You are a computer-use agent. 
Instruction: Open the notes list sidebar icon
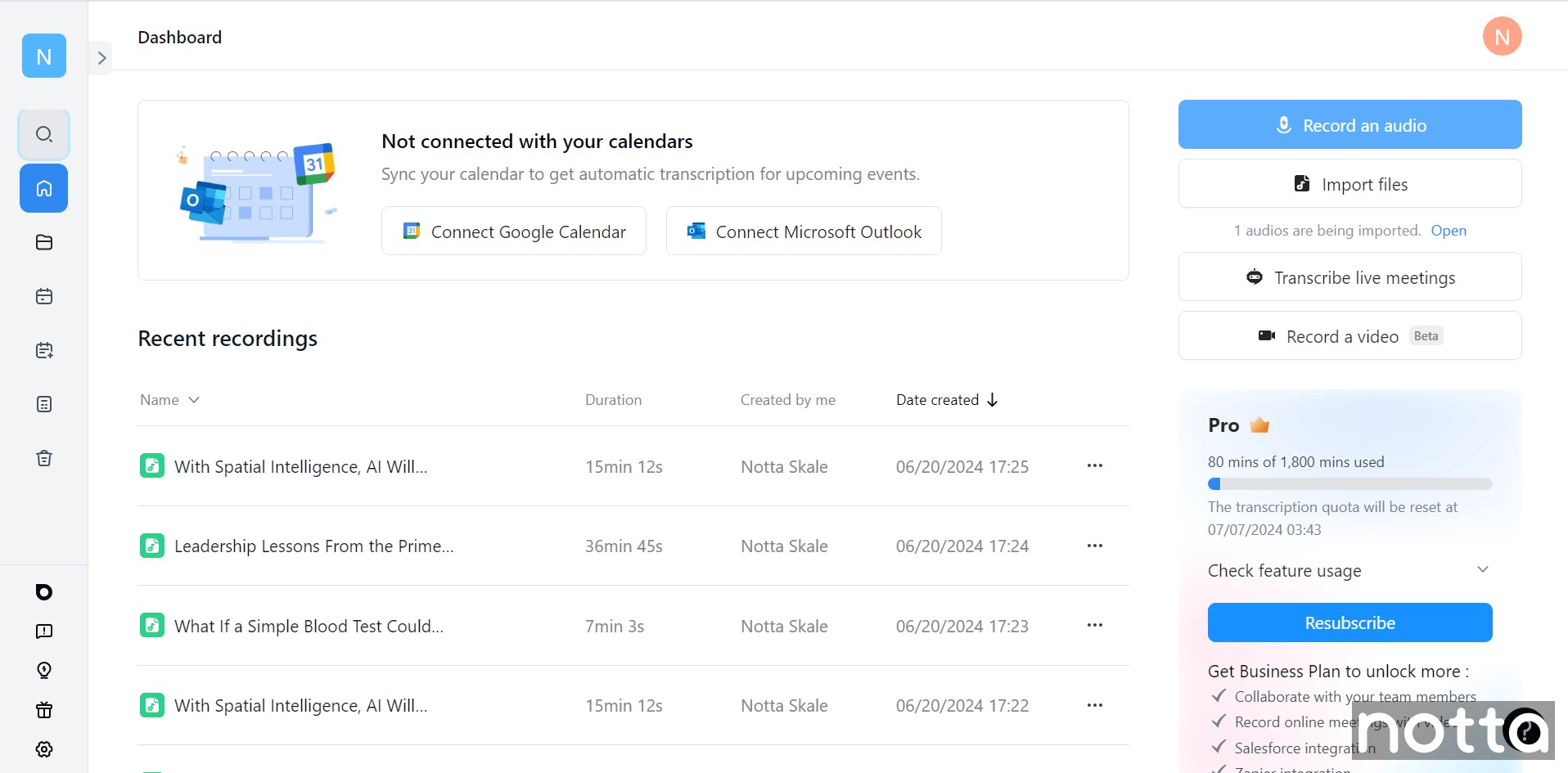44,404
